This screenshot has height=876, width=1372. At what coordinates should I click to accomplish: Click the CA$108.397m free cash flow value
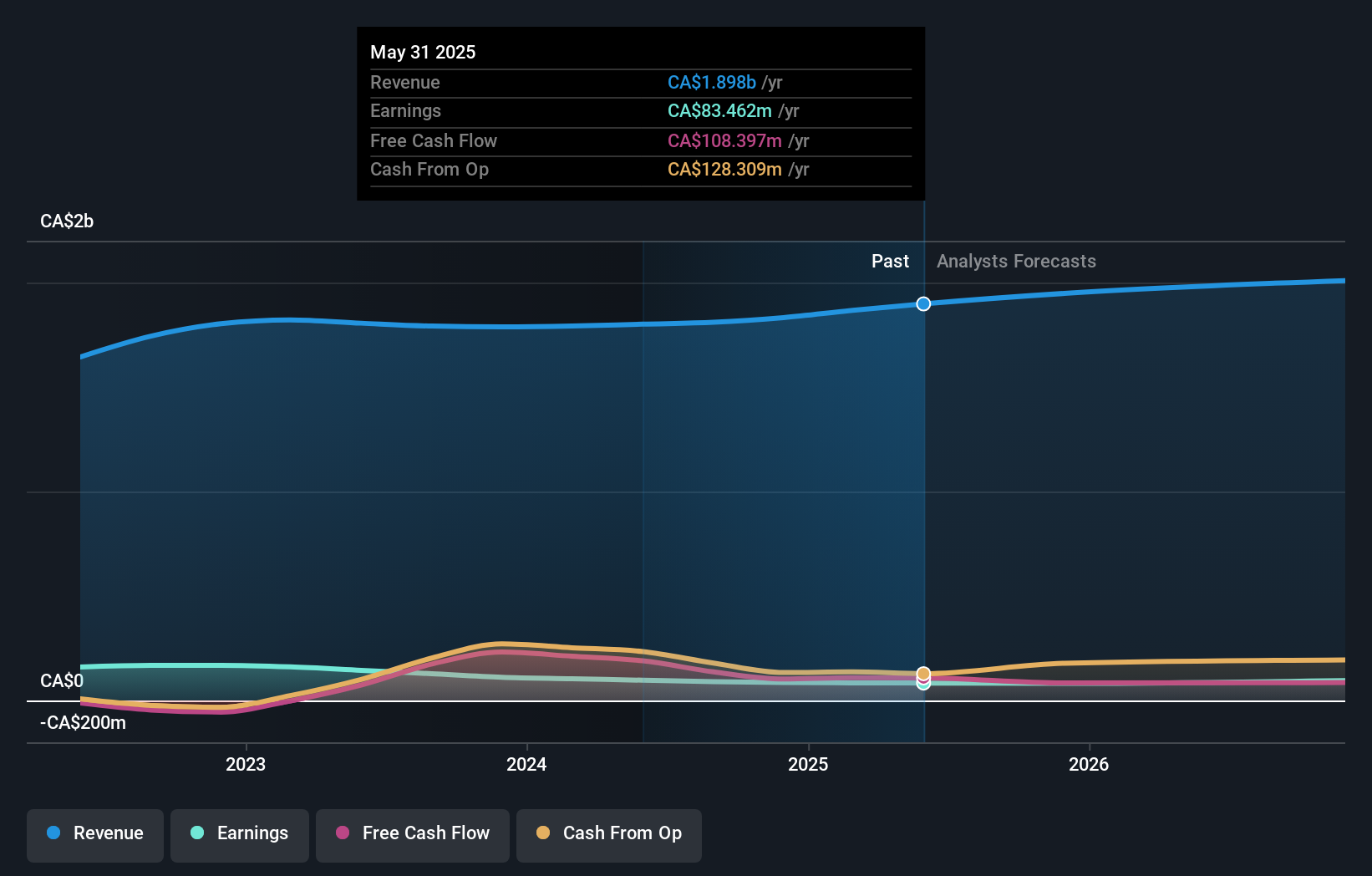724,140
